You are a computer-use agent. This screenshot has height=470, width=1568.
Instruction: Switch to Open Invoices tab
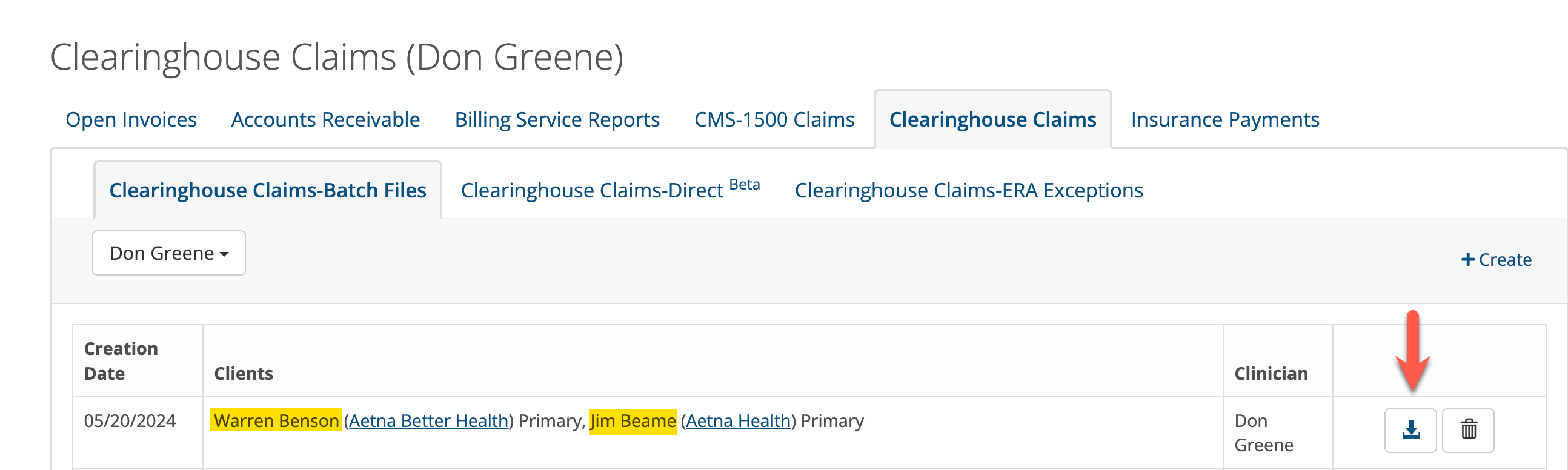point(131,120)
